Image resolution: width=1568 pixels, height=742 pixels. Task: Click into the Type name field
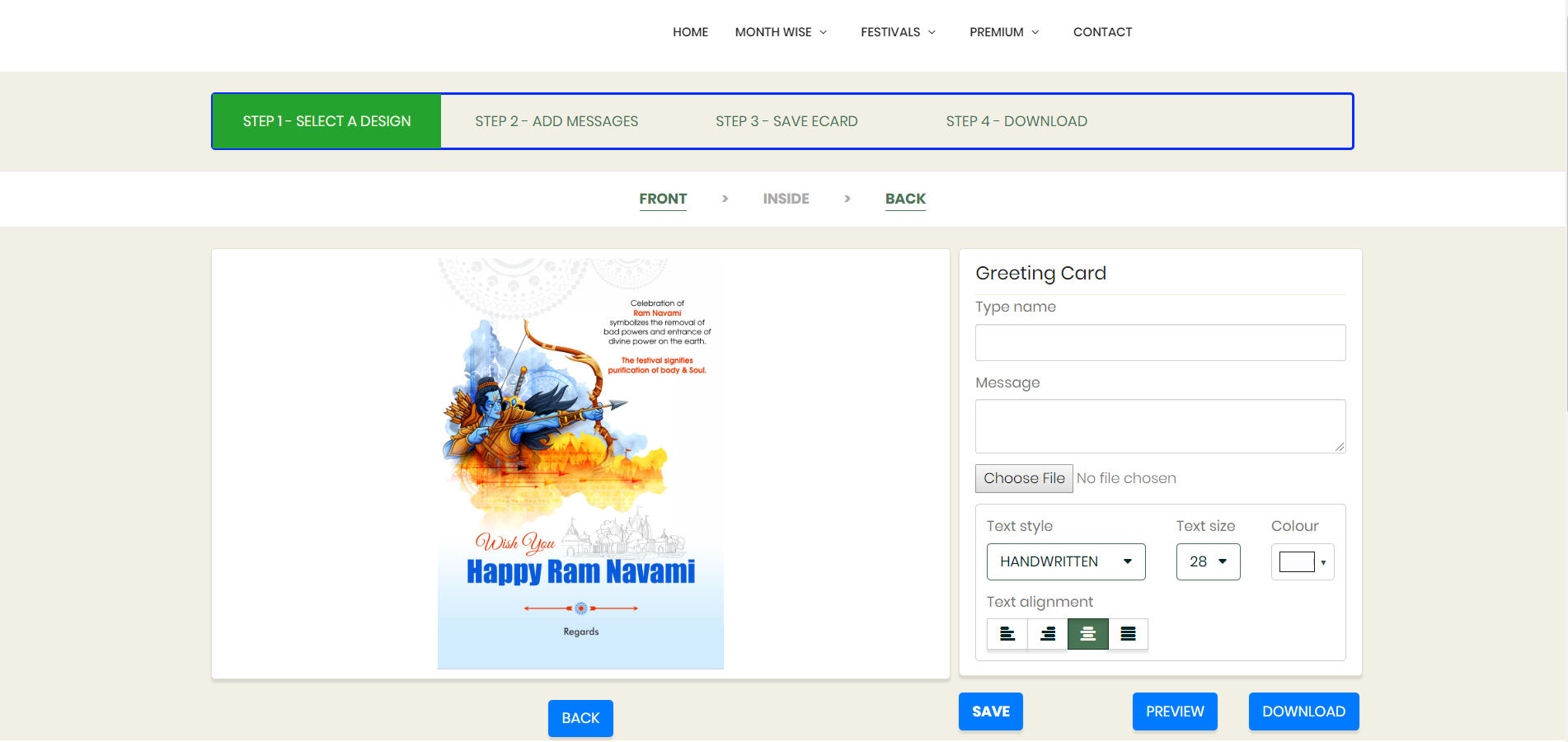coord(1160,342)
